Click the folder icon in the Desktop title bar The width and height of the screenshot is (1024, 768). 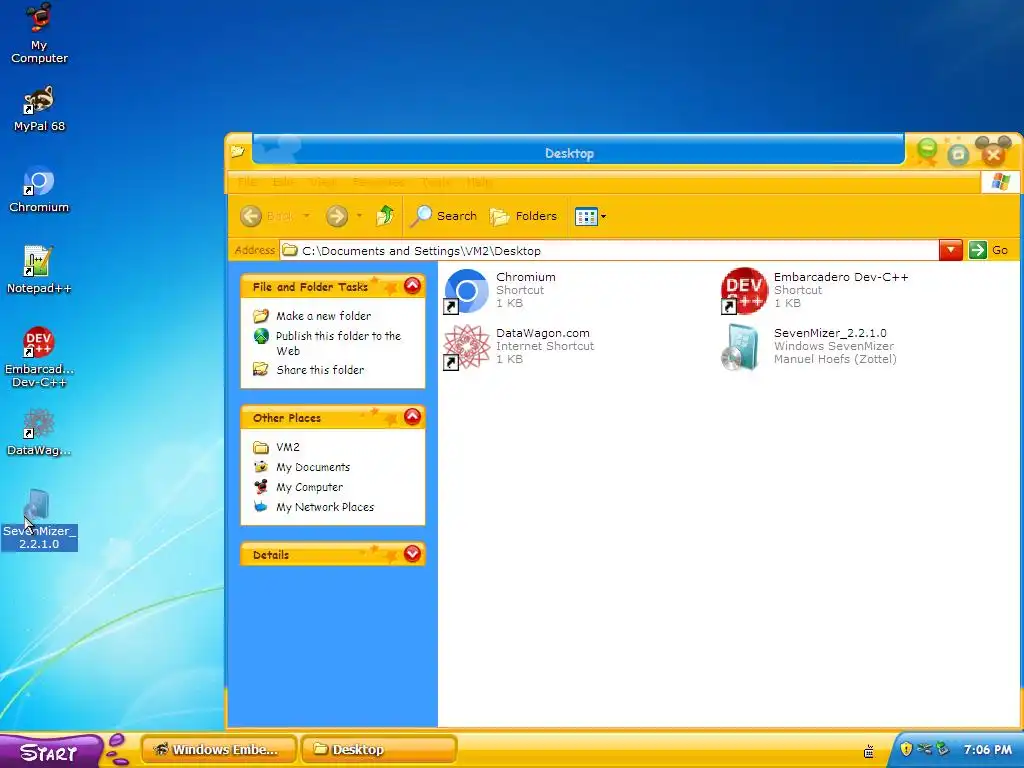click(238, 152)
